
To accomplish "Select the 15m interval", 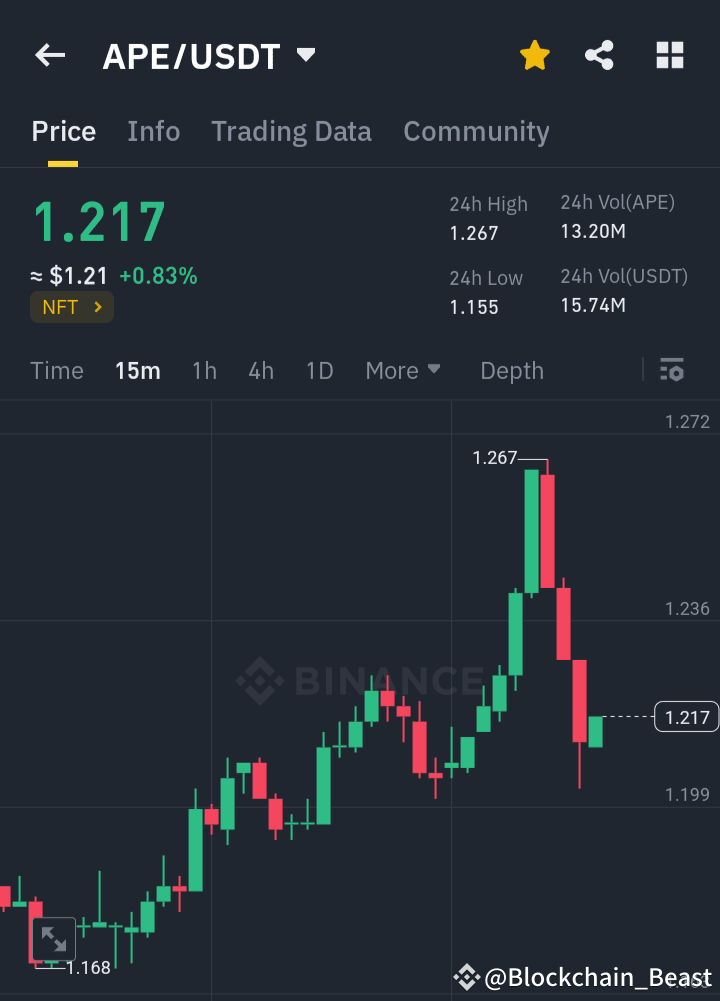I will click(x=138, y=370).
